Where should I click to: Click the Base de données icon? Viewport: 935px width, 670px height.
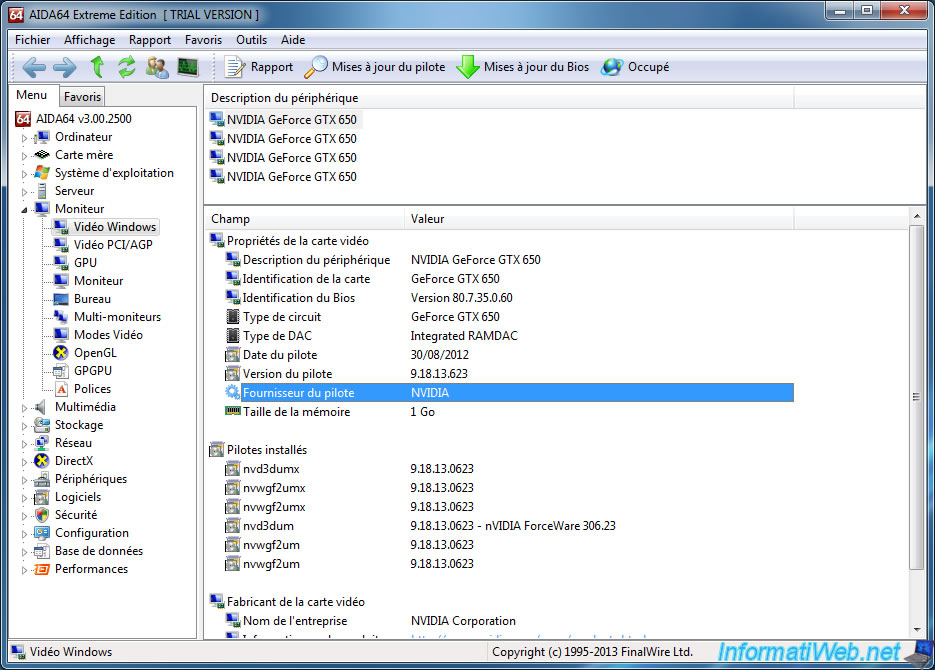point(42,551)
